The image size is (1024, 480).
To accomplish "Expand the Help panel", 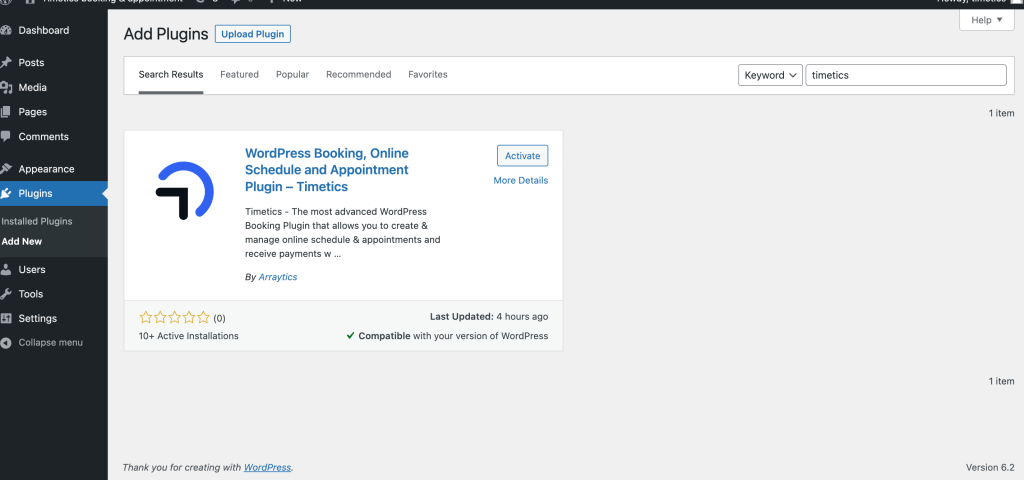I will [986, 20].
